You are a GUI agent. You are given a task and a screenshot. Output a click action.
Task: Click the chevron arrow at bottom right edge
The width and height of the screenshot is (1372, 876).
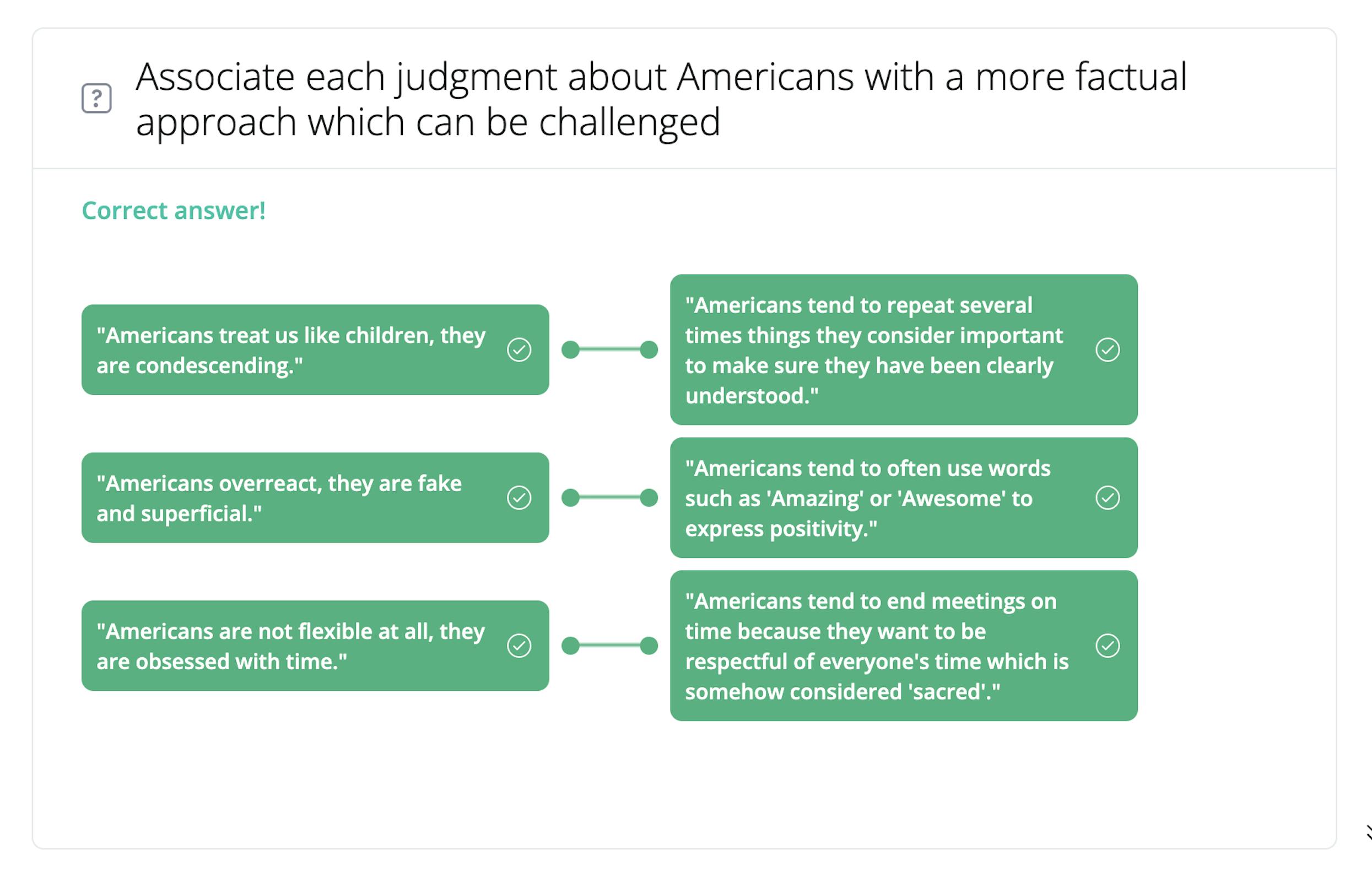pos(1368,832)
